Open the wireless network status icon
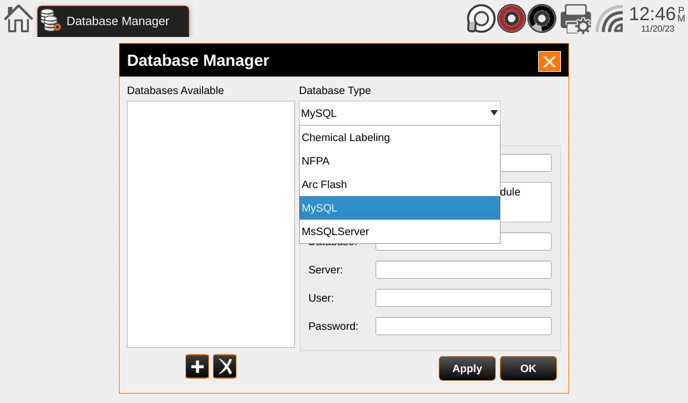 coord(609,19)
